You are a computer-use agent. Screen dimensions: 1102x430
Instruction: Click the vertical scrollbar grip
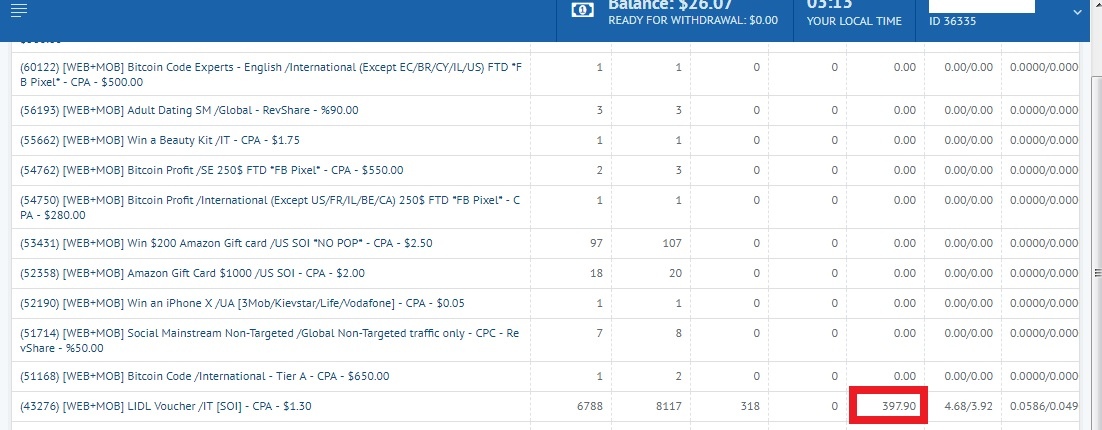point(1097,273)
